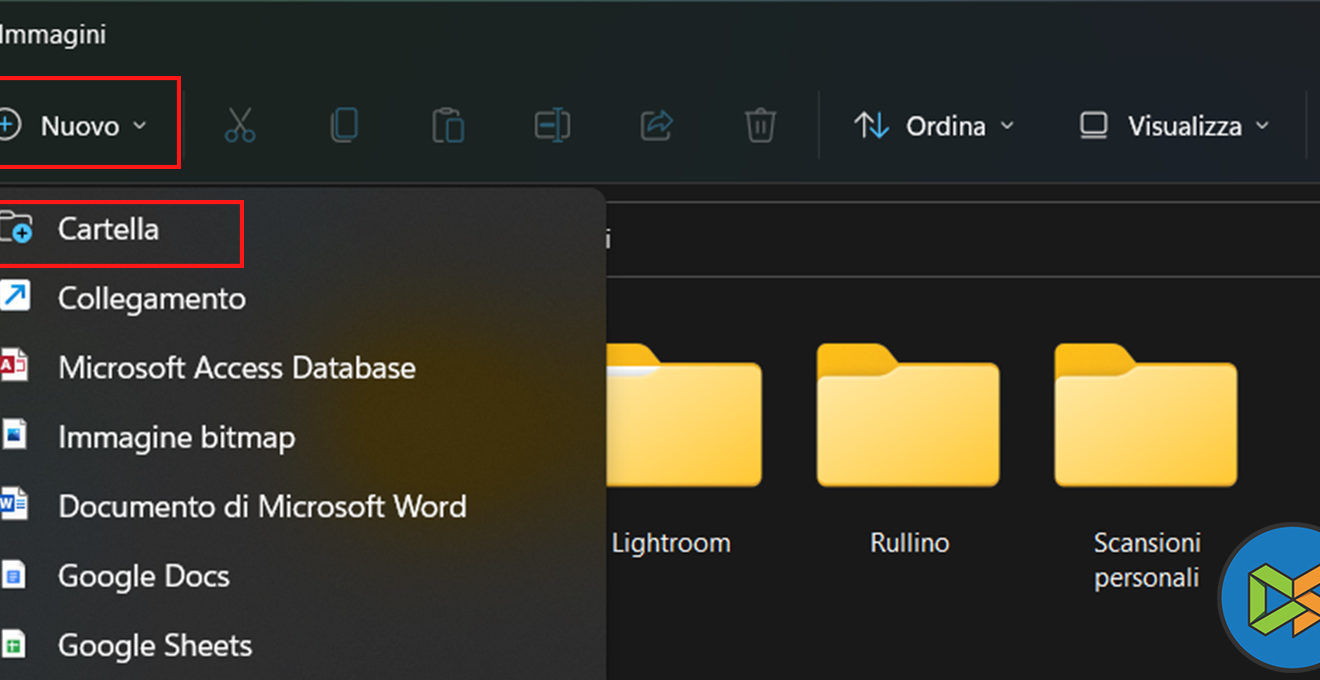Select Google Docs menu item
Image resolution: width=1320 pixels, height=680 pixels.
(x=143, y=576)
